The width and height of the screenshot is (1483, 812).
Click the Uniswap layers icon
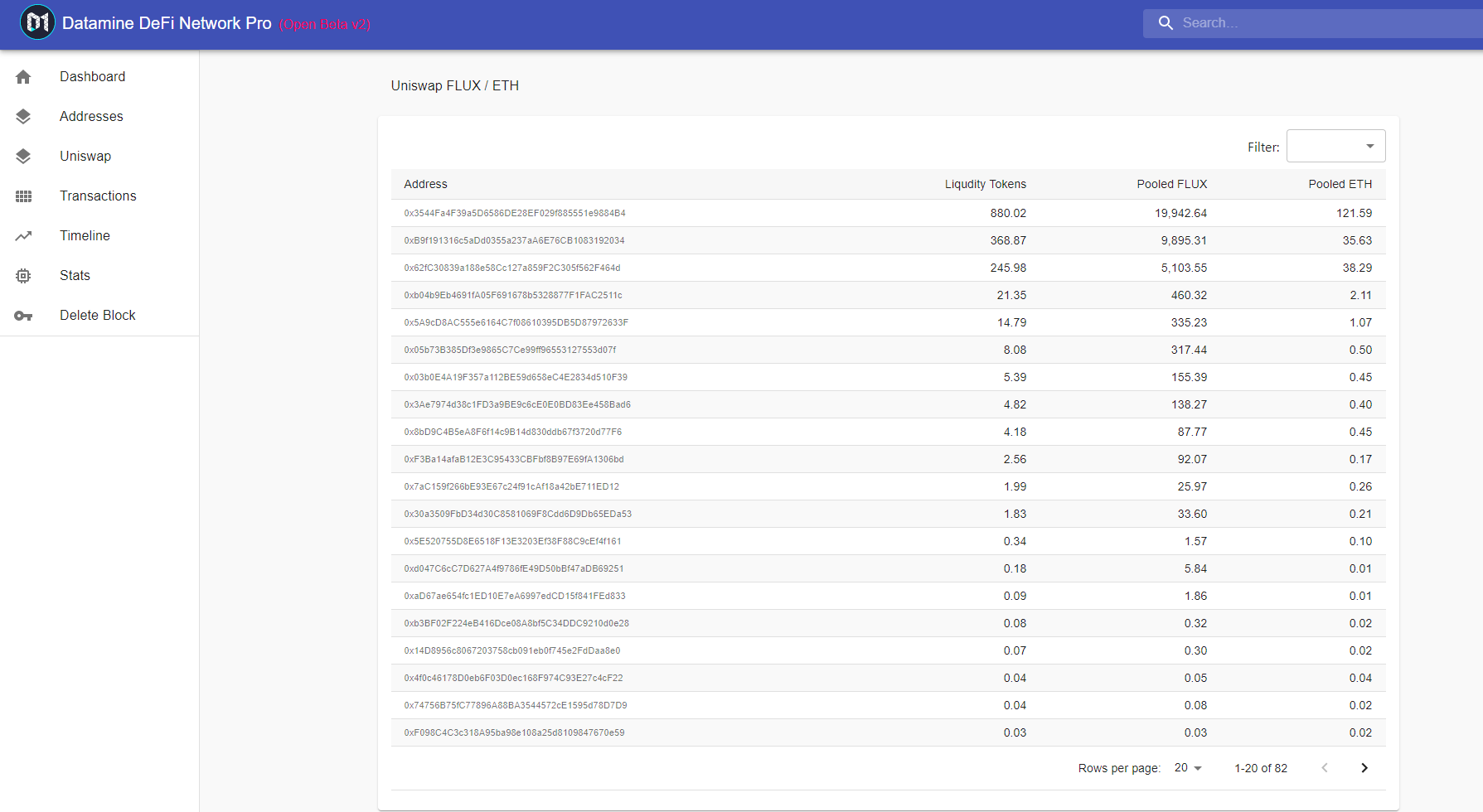point(23,157)
